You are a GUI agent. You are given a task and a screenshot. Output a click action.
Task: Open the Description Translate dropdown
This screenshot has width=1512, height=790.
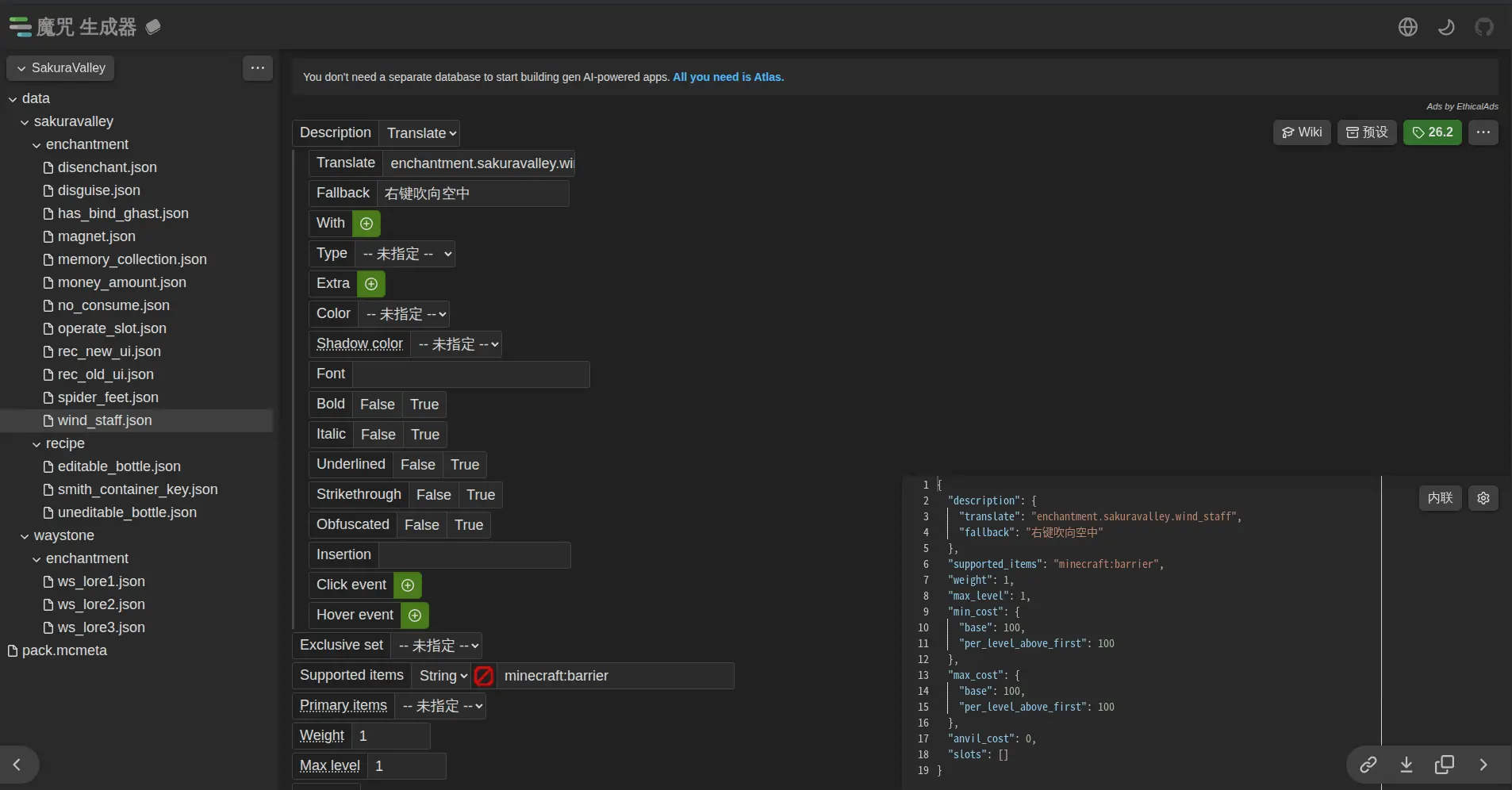[x=420, y=133]
